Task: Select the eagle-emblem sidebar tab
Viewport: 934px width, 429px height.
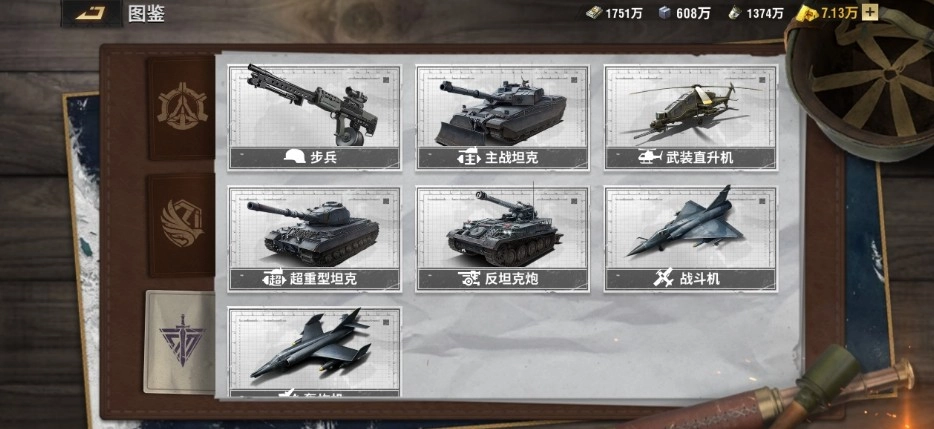Action: (x=182, y=225)
